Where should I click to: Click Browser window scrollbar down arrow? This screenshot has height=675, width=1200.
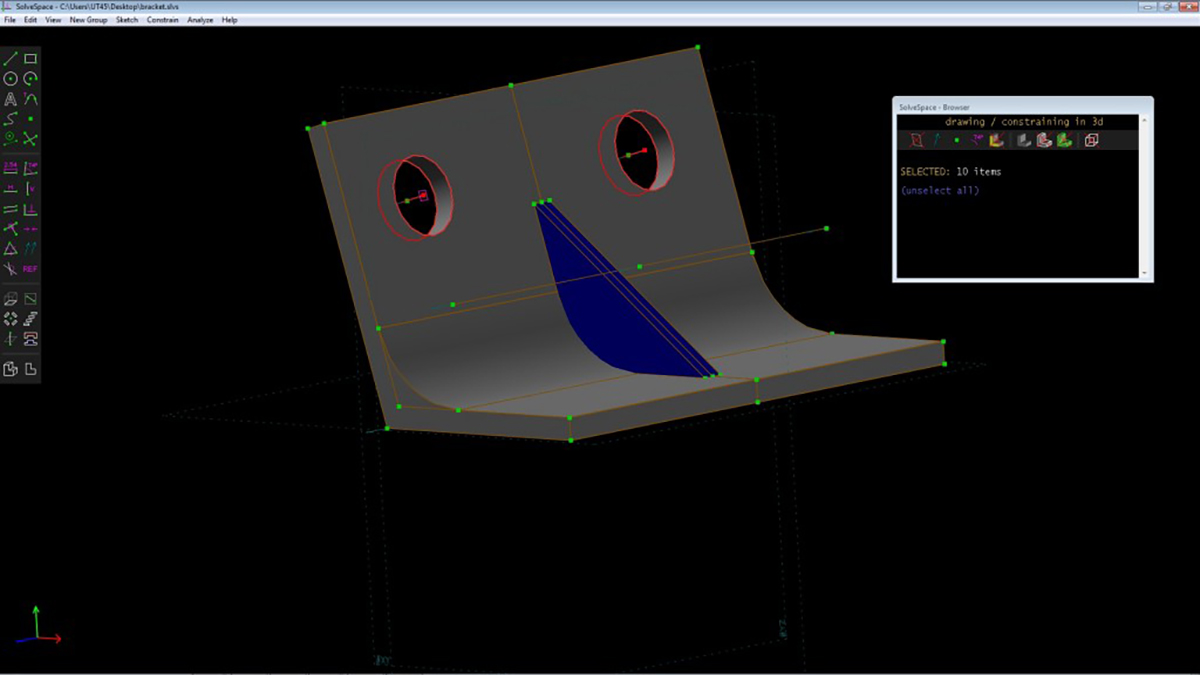[1145, 272]
